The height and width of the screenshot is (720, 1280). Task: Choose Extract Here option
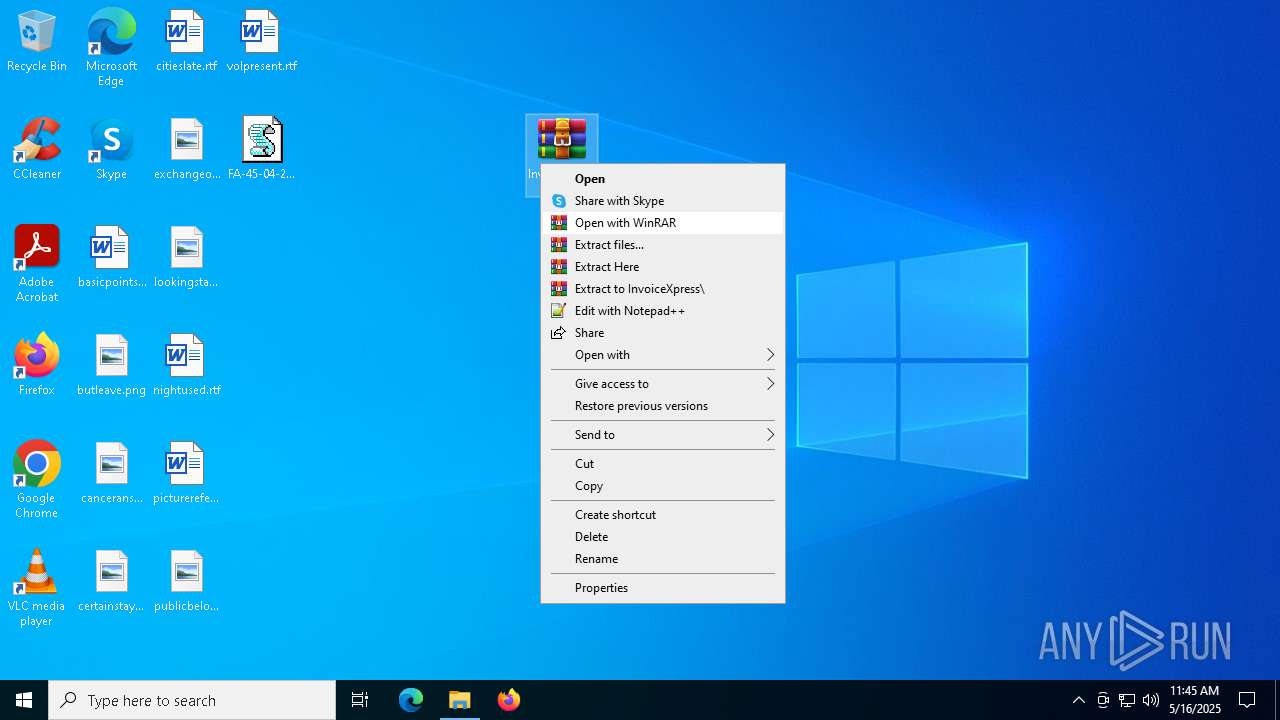point(663,267)
